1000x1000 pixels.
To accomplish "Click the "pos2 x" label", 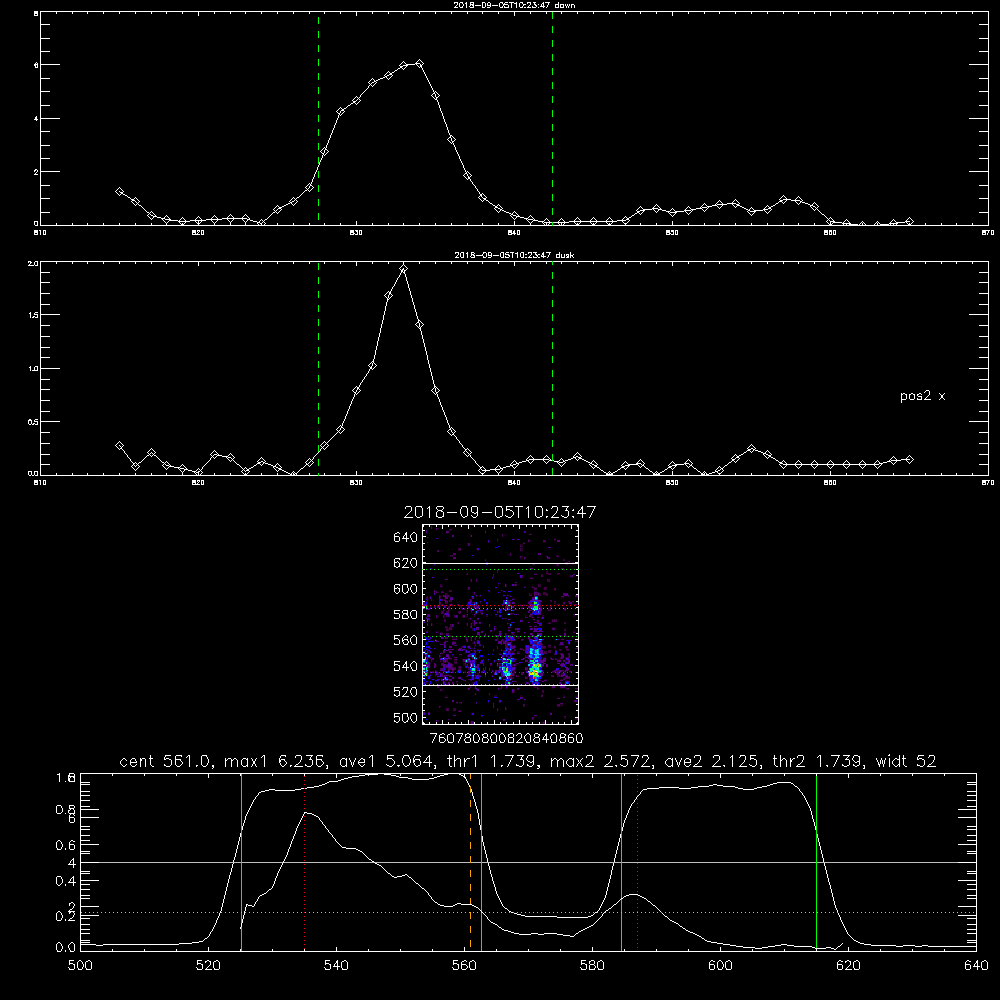I will pos(922,396).
